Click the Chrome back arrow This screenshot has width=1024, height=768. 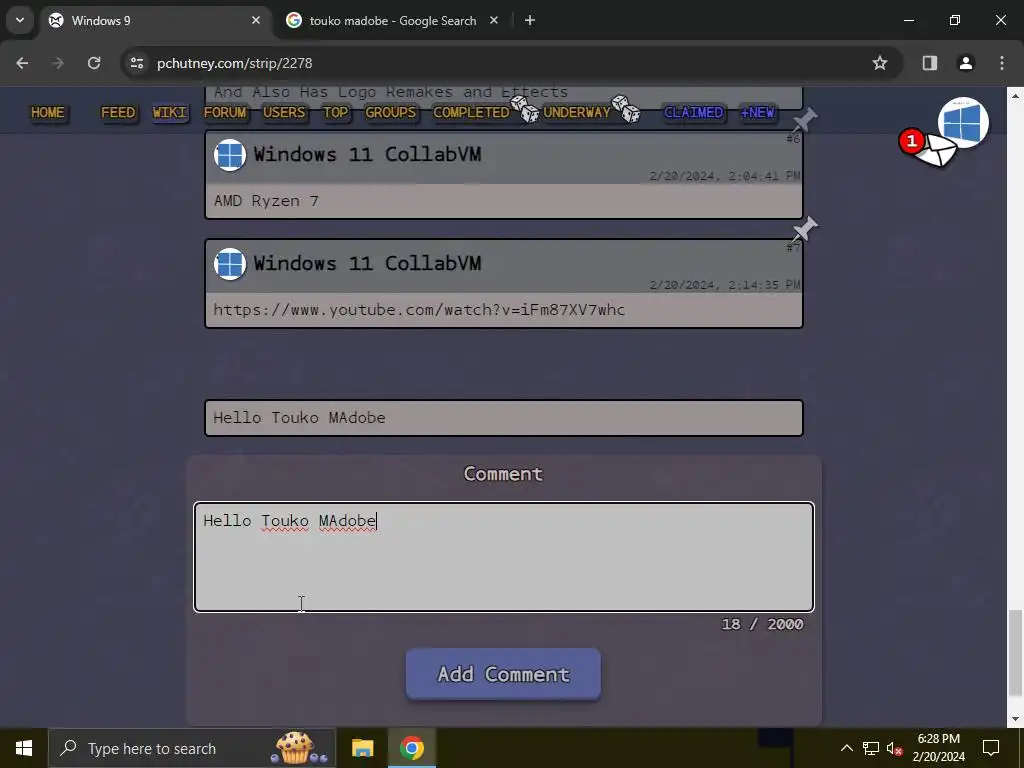click(22, 63)
